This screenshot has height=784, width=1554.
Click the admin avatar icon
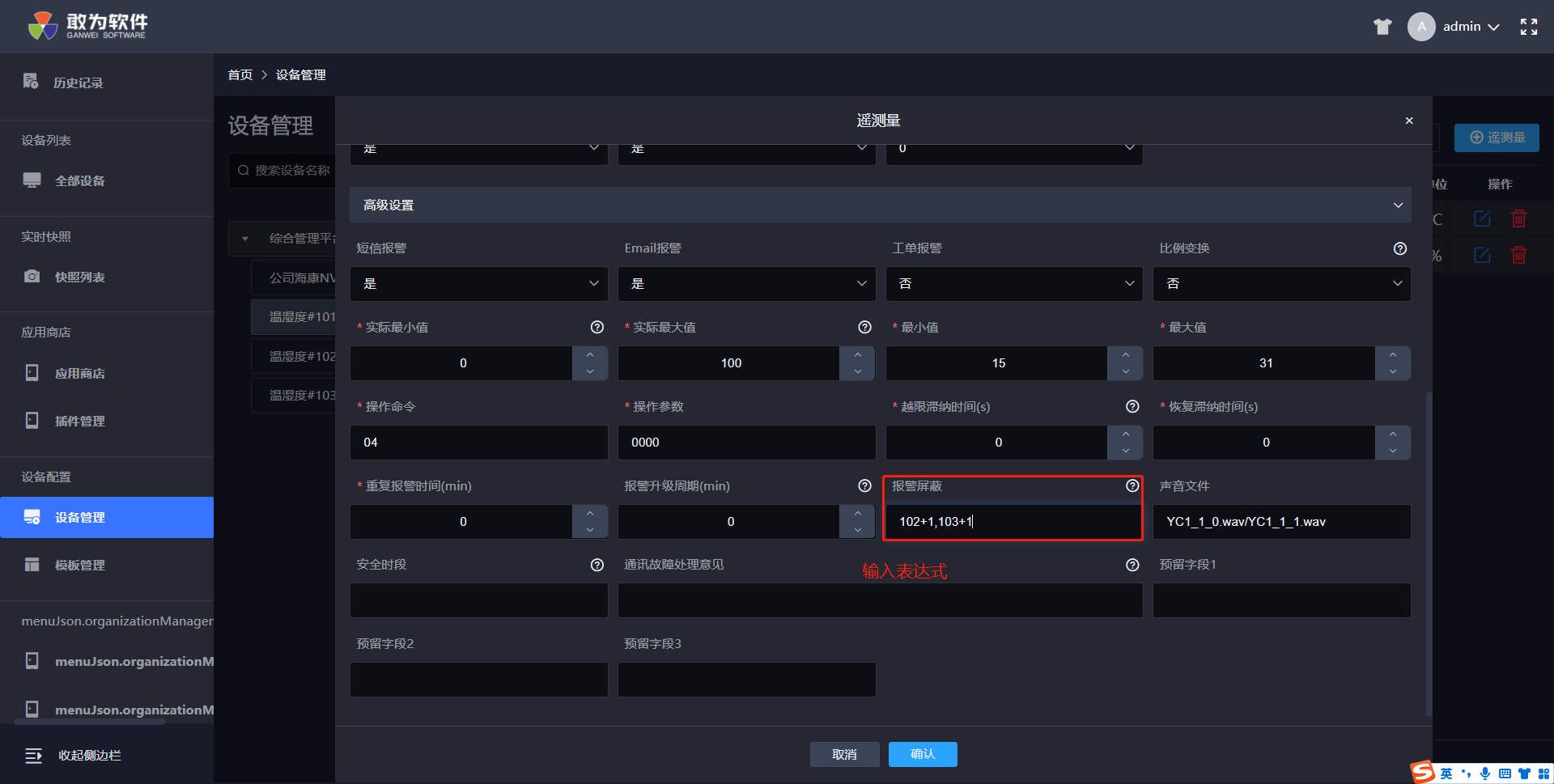[1421, 27]
